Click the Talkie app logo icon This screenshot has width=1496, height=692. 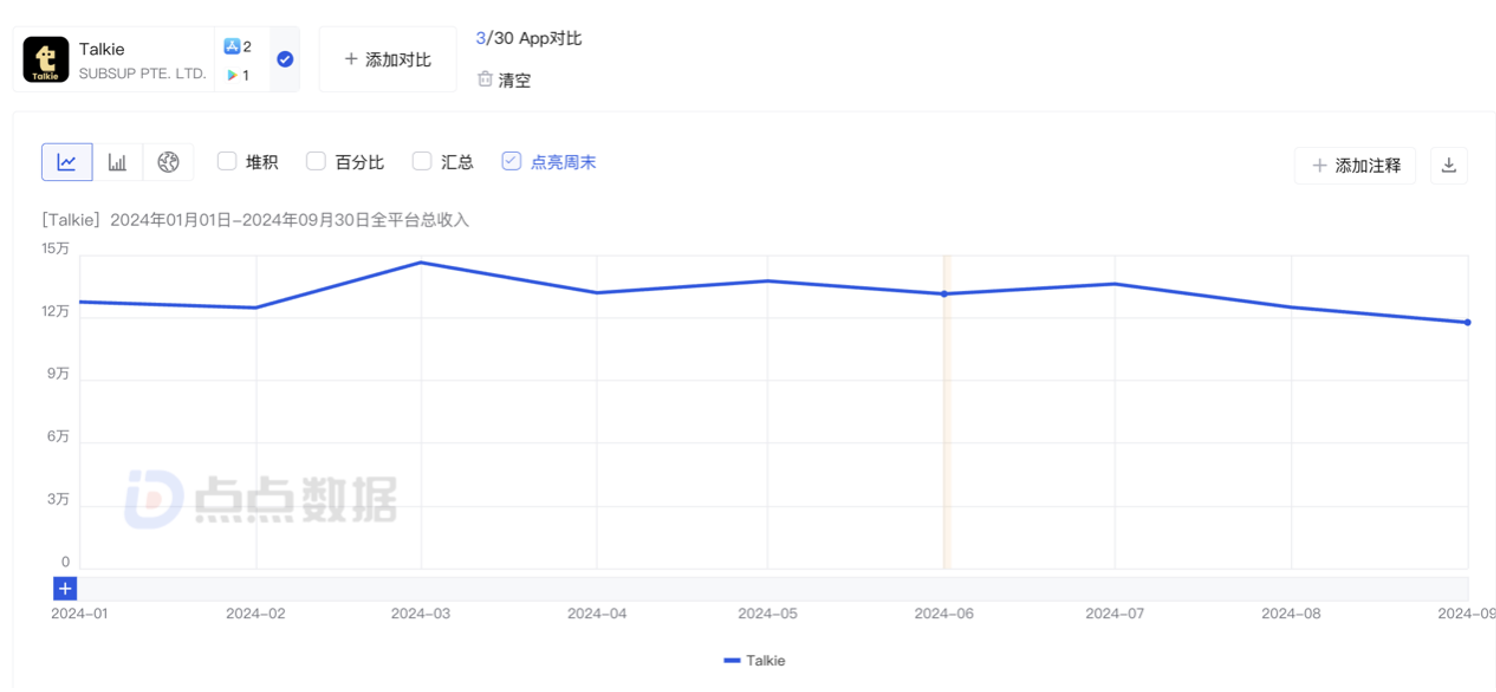coord(46,60)
